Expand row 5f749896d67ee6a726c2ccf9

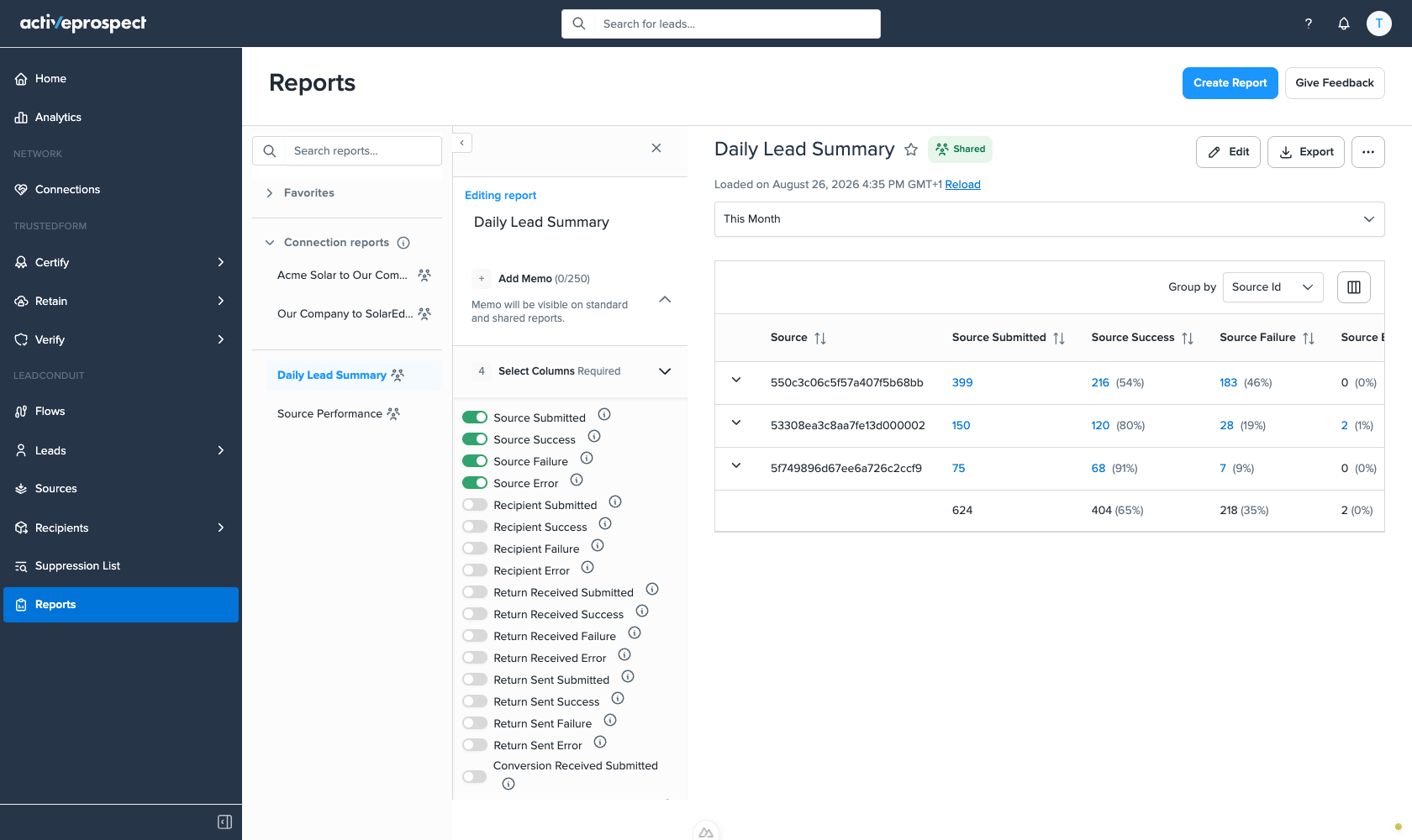click(x=736, y=466)
